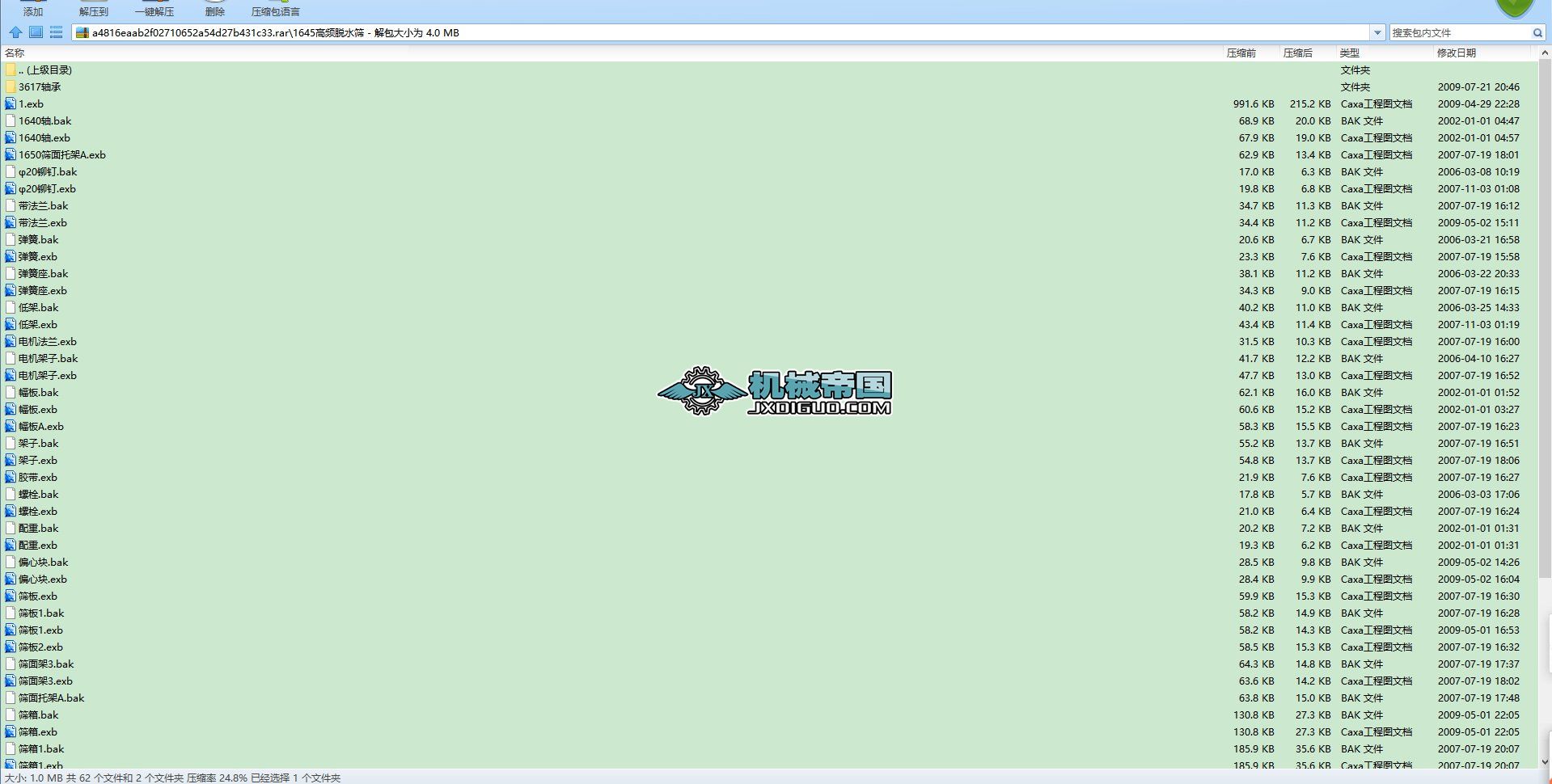Click the 筛箱1.bak file name
Image resolution: width=1552 pixels, height=784 pixels.
[40, 748]
